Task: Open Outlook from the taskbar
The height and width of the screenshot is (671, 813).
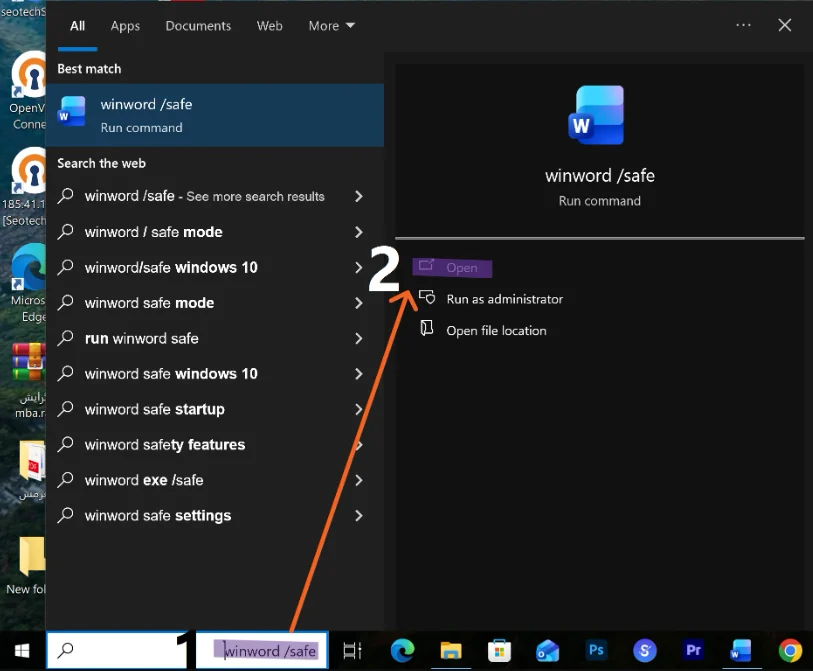Action: pyautogui.click(x=548, y=650)
